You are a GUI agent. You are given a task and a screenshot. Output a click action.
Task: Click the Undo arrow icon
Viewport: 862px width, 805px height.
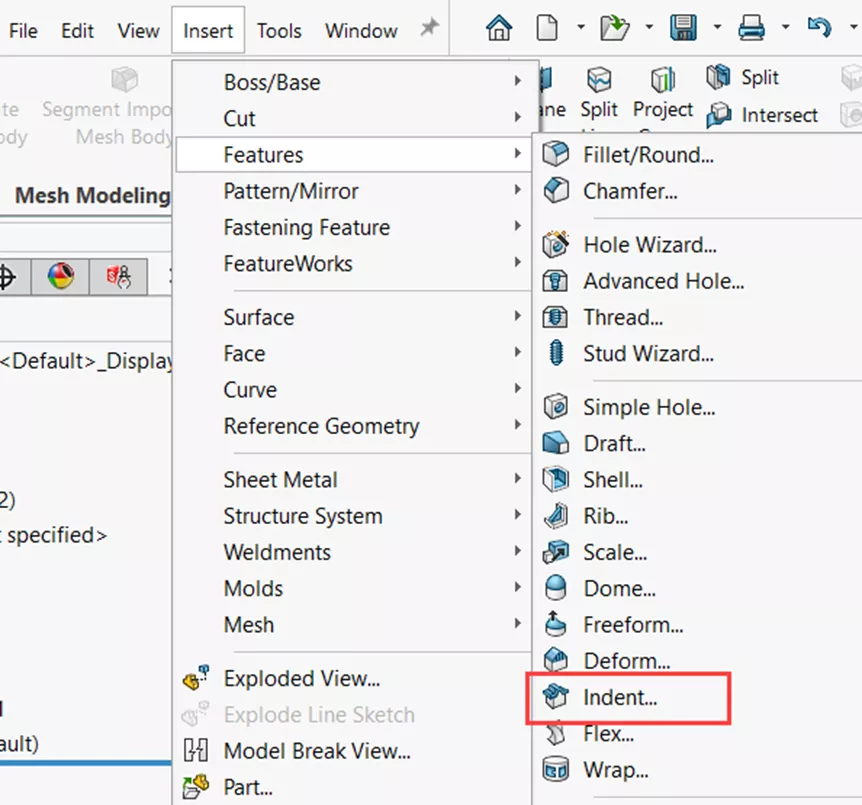tap(819, 28)
